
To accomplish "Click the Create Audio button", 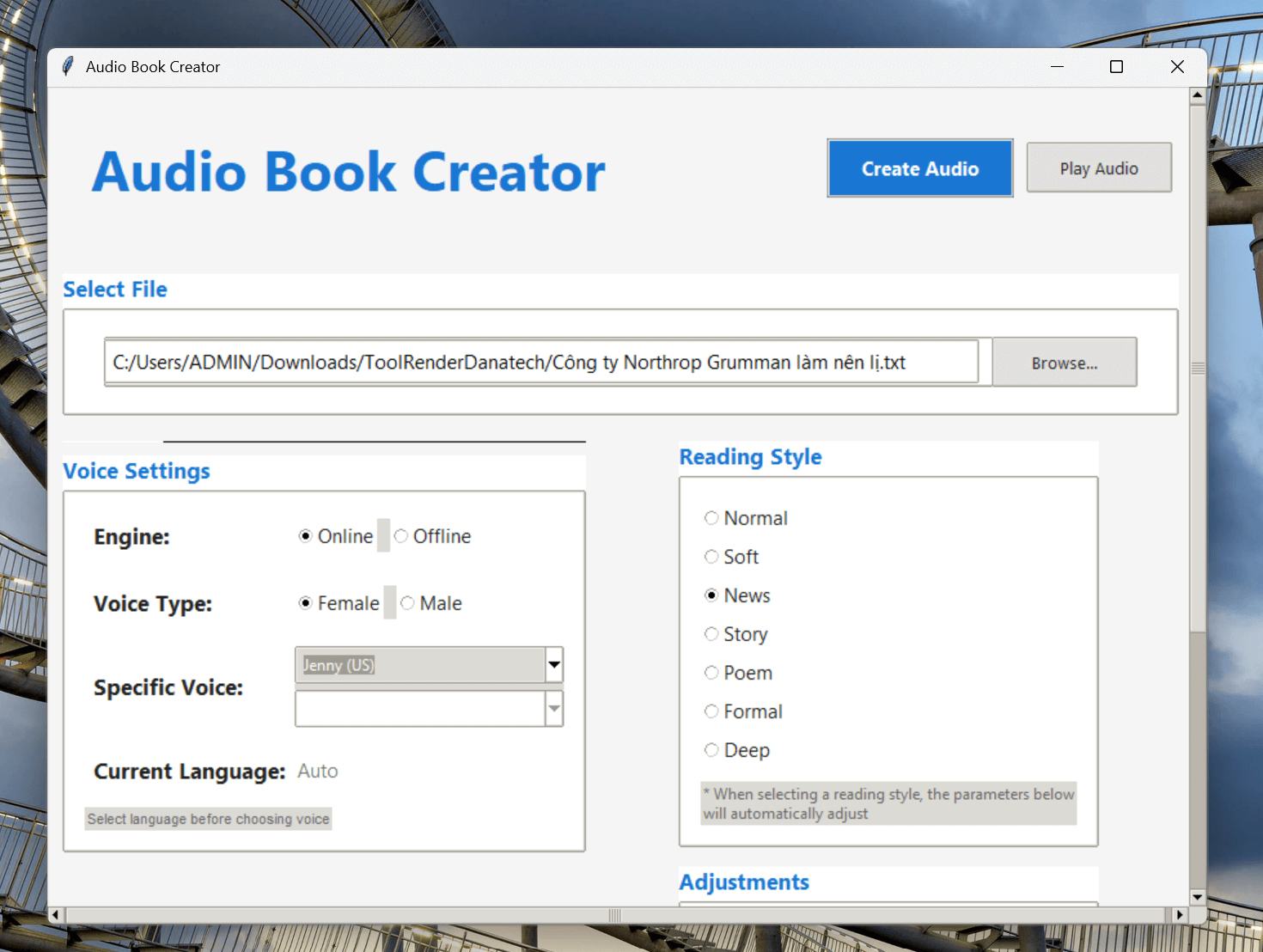I will tap(920, 168).
